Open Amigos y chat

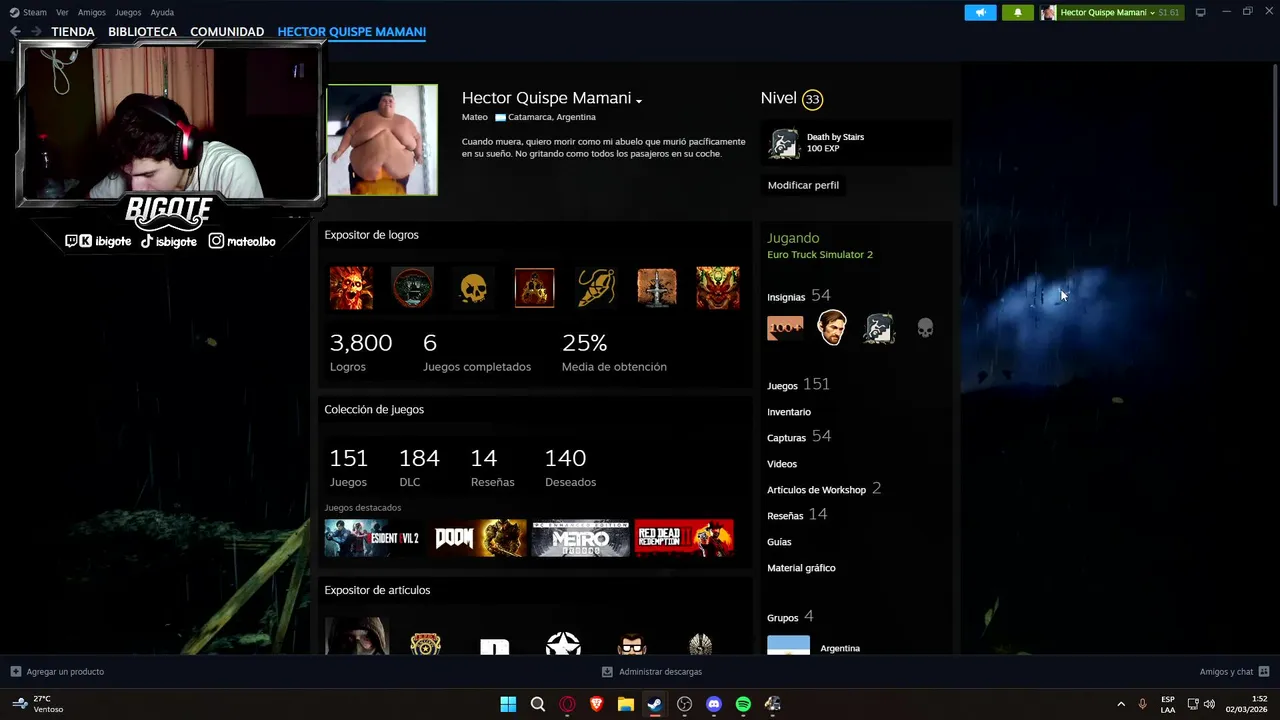pos(1234,672)
